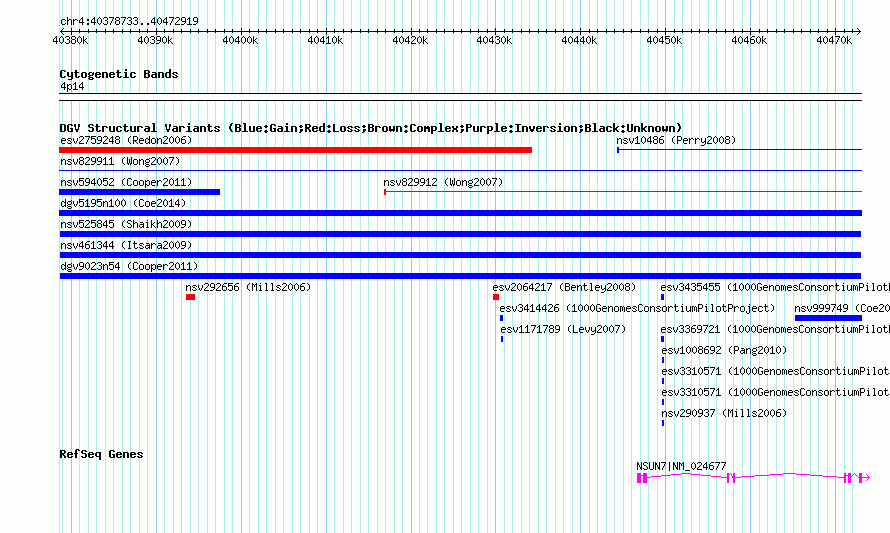Select the 40390k ruler position label
The image size is (890, 533).
(x=155, y=40)
